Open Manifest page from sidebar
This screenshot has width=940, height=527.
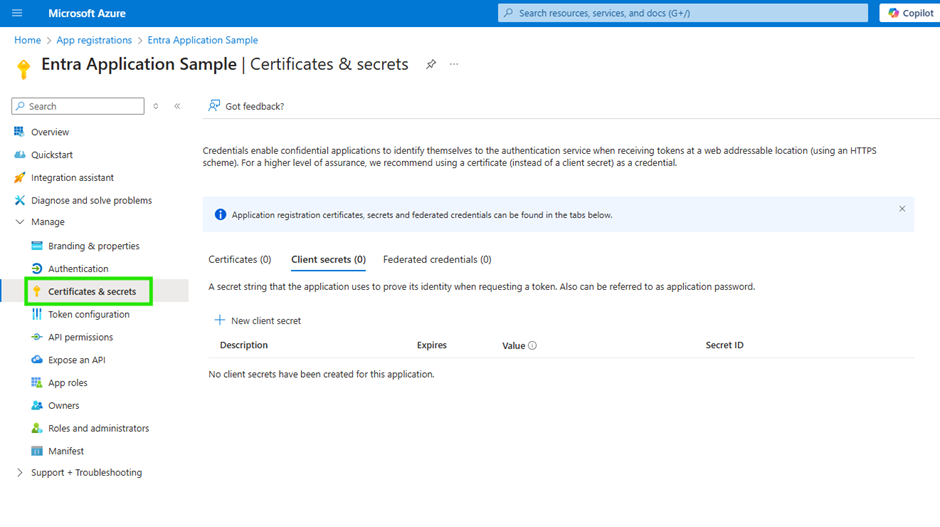pyautogui.click(x=66, y=451)
